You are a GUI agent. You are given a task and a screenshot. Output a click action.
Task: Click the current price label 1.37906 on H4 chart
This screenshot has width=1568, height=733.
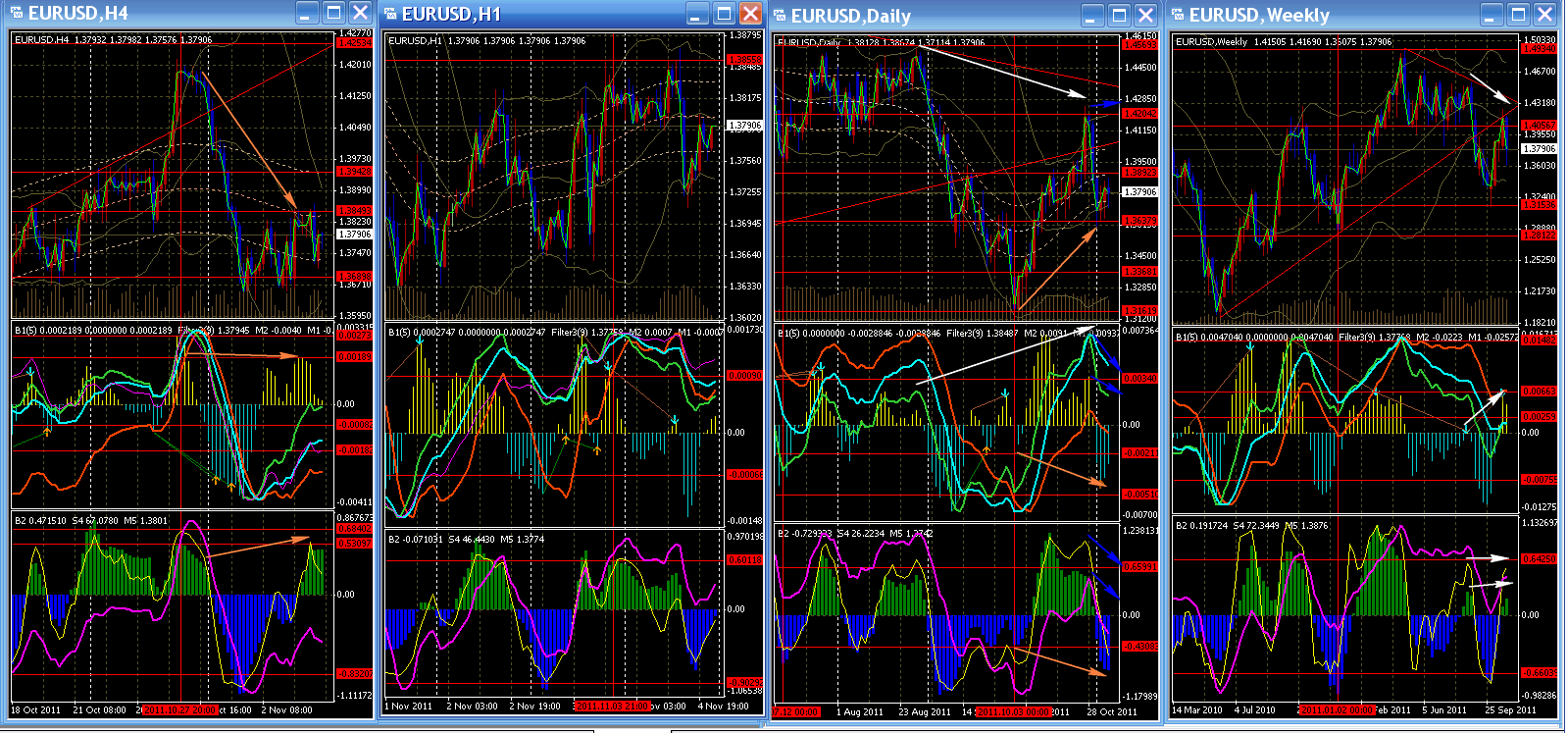(355, 235)
